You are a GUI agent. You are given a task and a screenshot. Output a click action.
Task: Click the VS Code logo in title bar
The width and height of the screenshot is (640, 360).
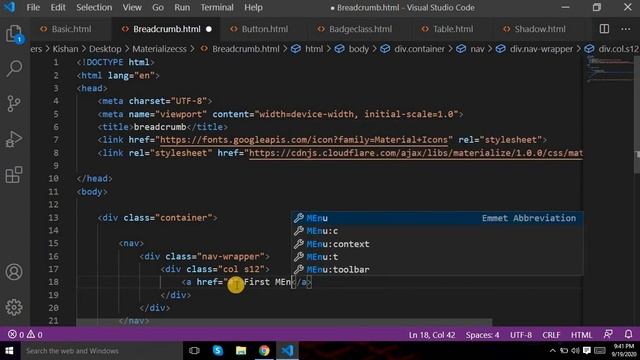tap(9, 7)
